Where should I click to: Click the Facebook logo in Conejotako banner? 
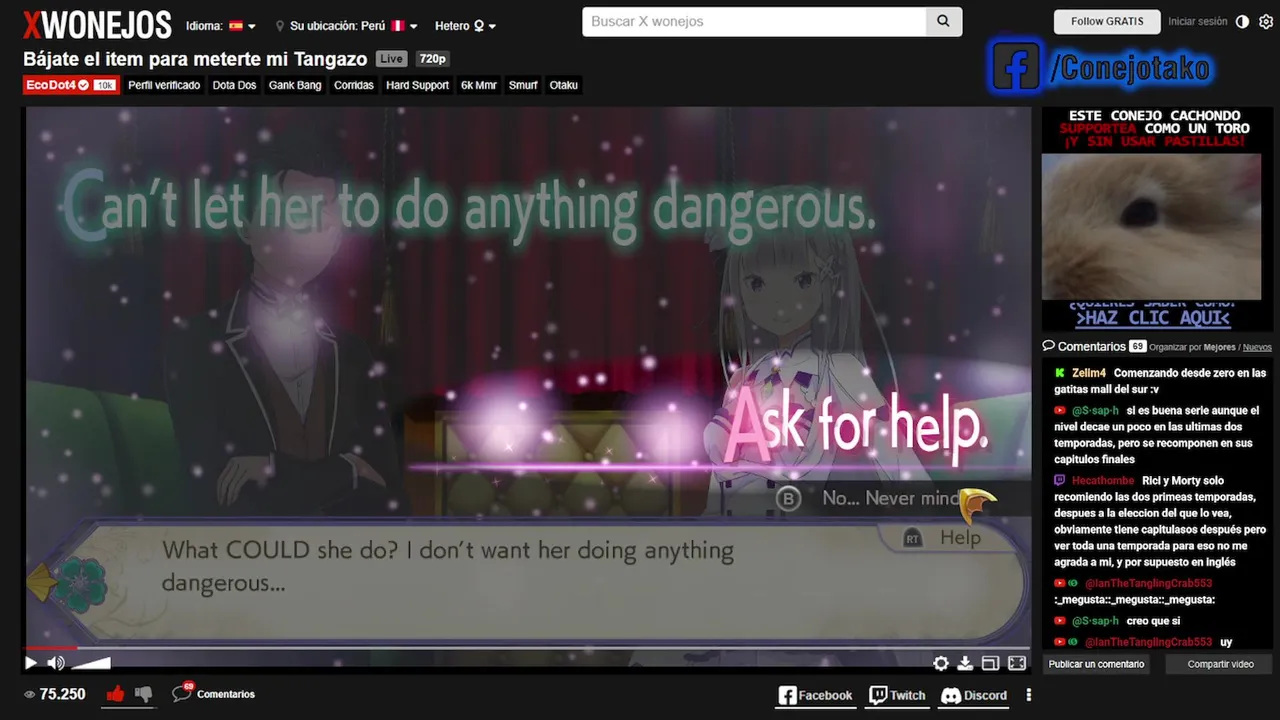[x=1016, y=67]
